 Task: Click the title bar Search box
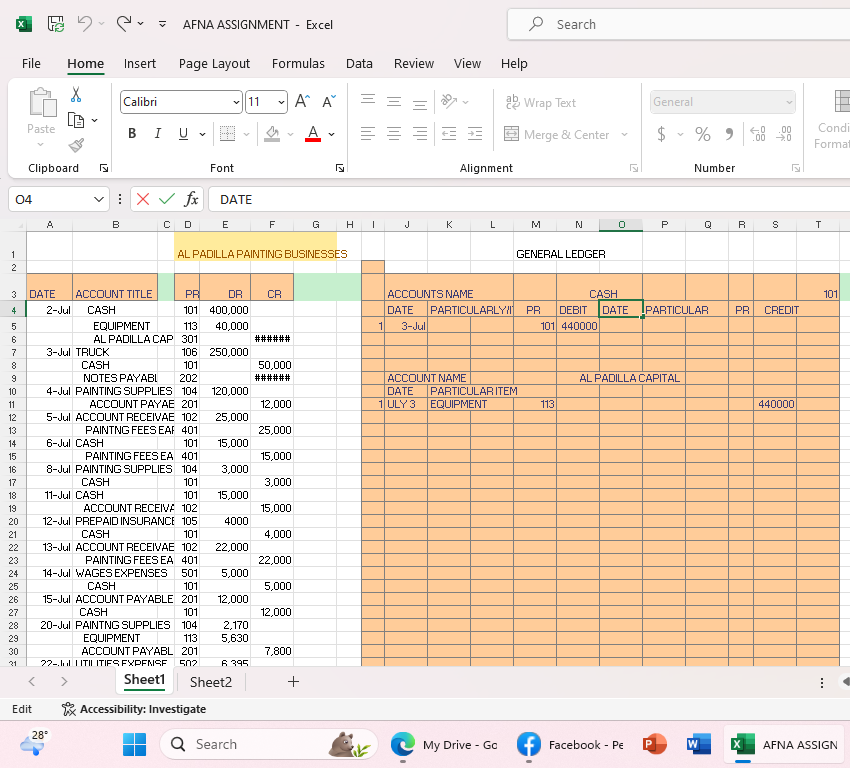click(679, 24)
